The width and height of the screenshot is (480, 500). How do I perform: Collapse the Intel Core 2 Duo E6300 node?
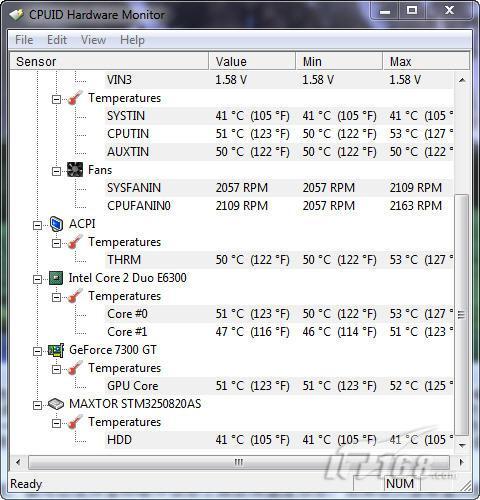(x=37, y=280)
